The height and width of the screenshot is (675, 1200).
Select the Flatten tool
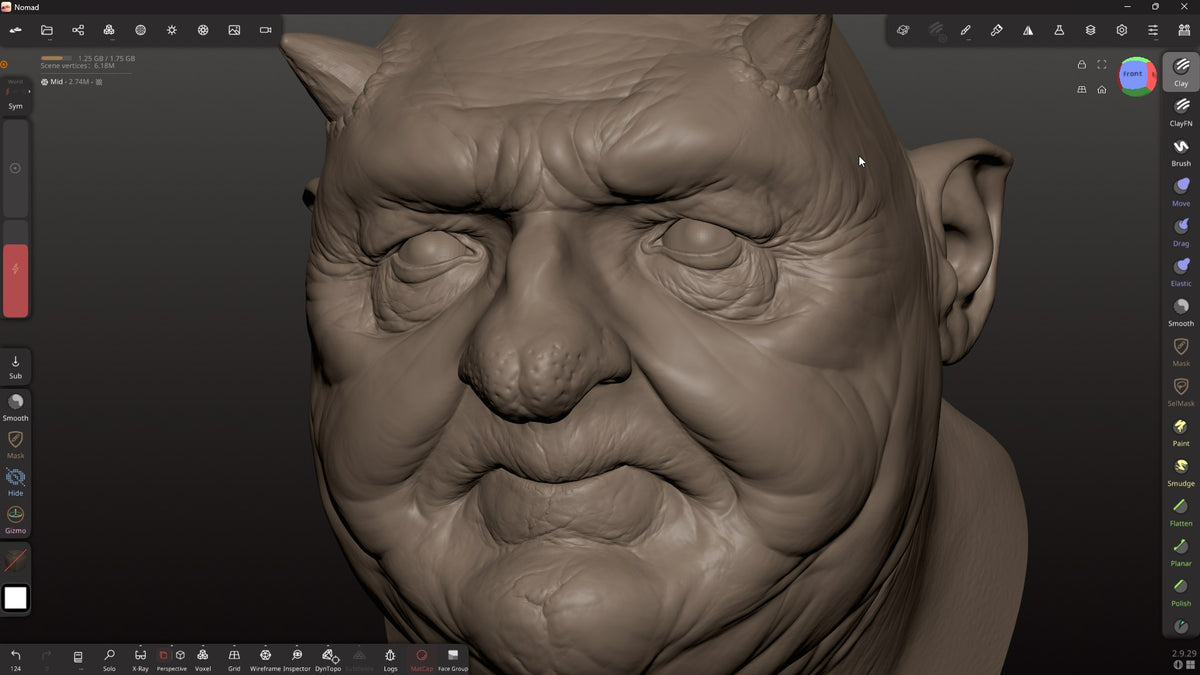[1181, 512]
